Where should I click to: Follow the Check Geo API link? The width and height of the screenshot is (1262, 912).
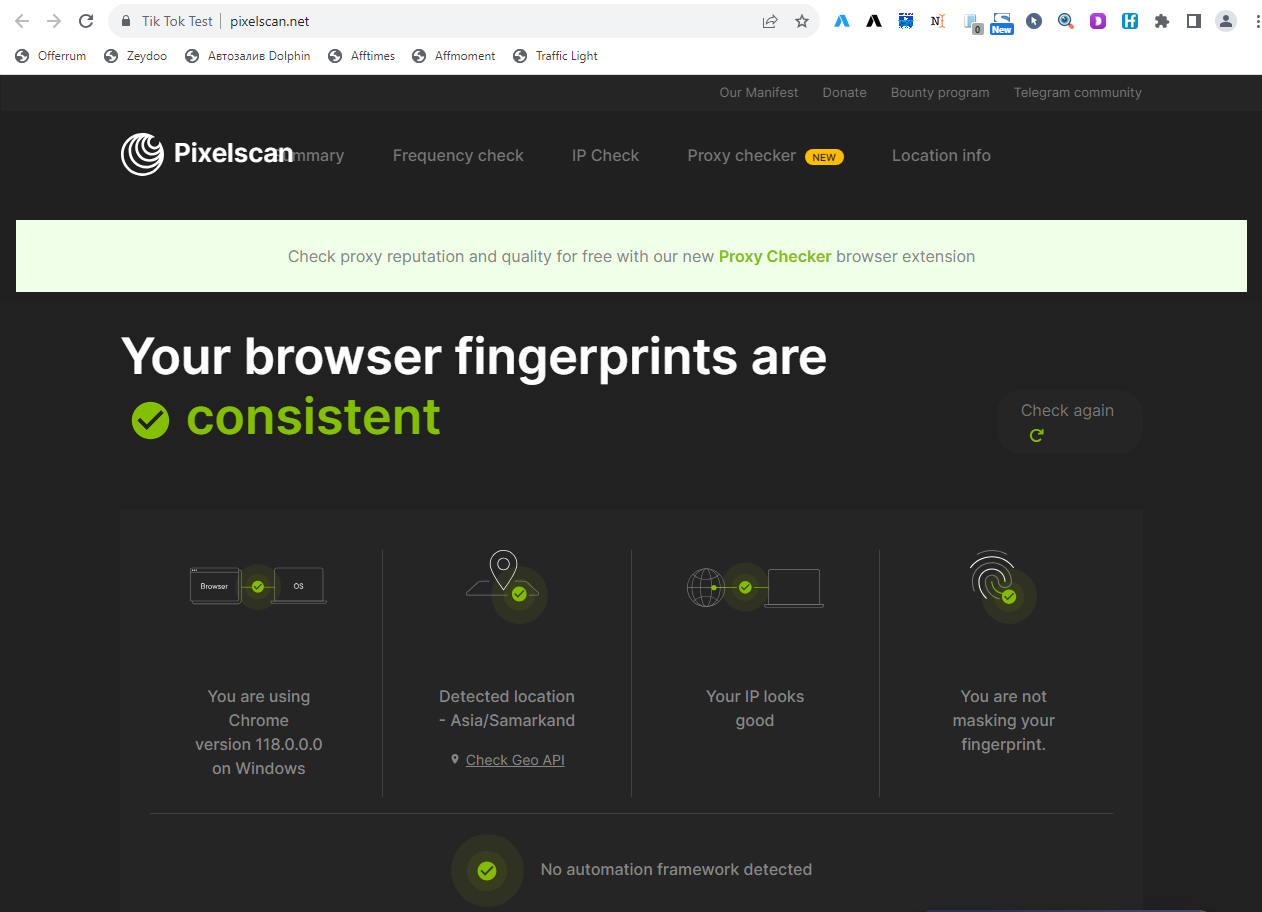tap(515, 760)
